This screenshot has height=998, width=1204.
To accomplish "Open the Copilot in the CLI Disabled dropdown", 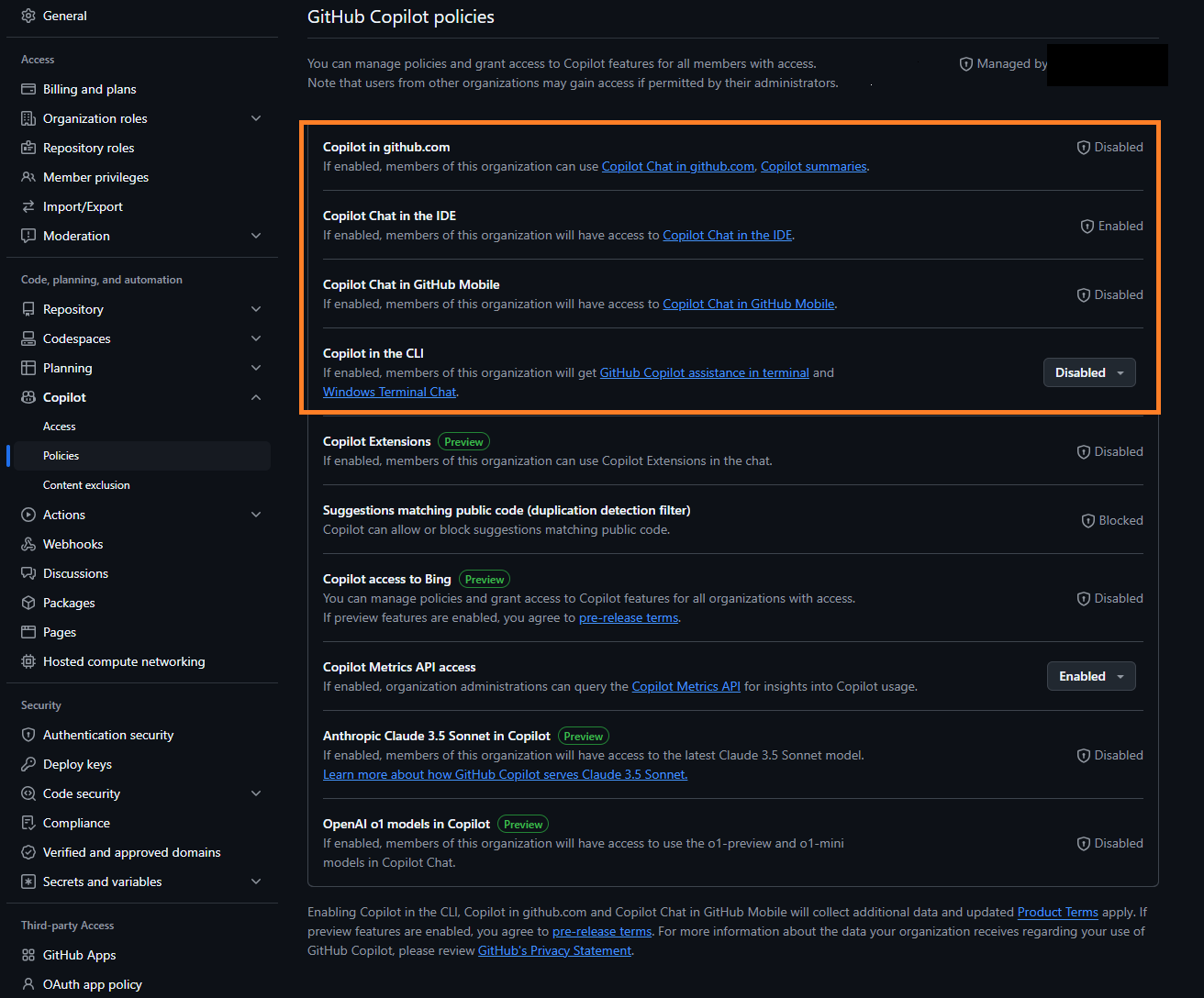I will (x=1089, y=372).
